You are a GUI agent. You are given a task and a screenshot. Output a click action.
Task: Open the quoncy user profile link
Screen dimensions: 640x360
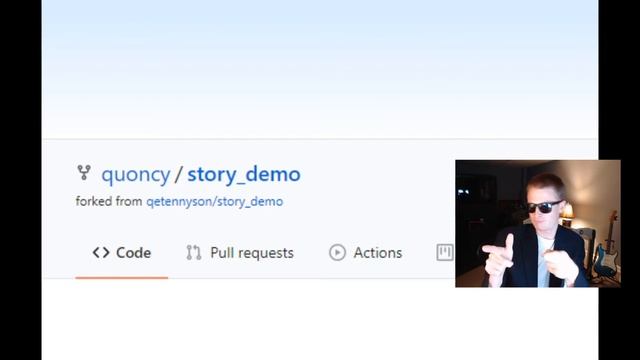point(136,175)
